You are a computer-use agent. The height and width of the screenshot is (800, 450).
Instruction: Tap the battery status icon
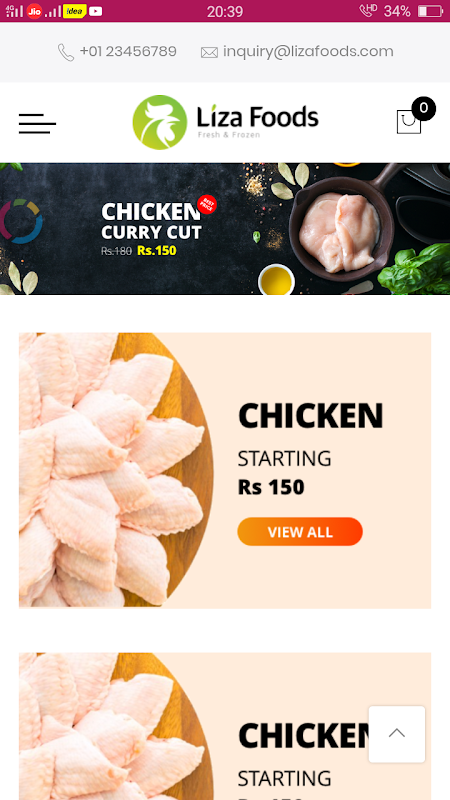click(430, 11)
